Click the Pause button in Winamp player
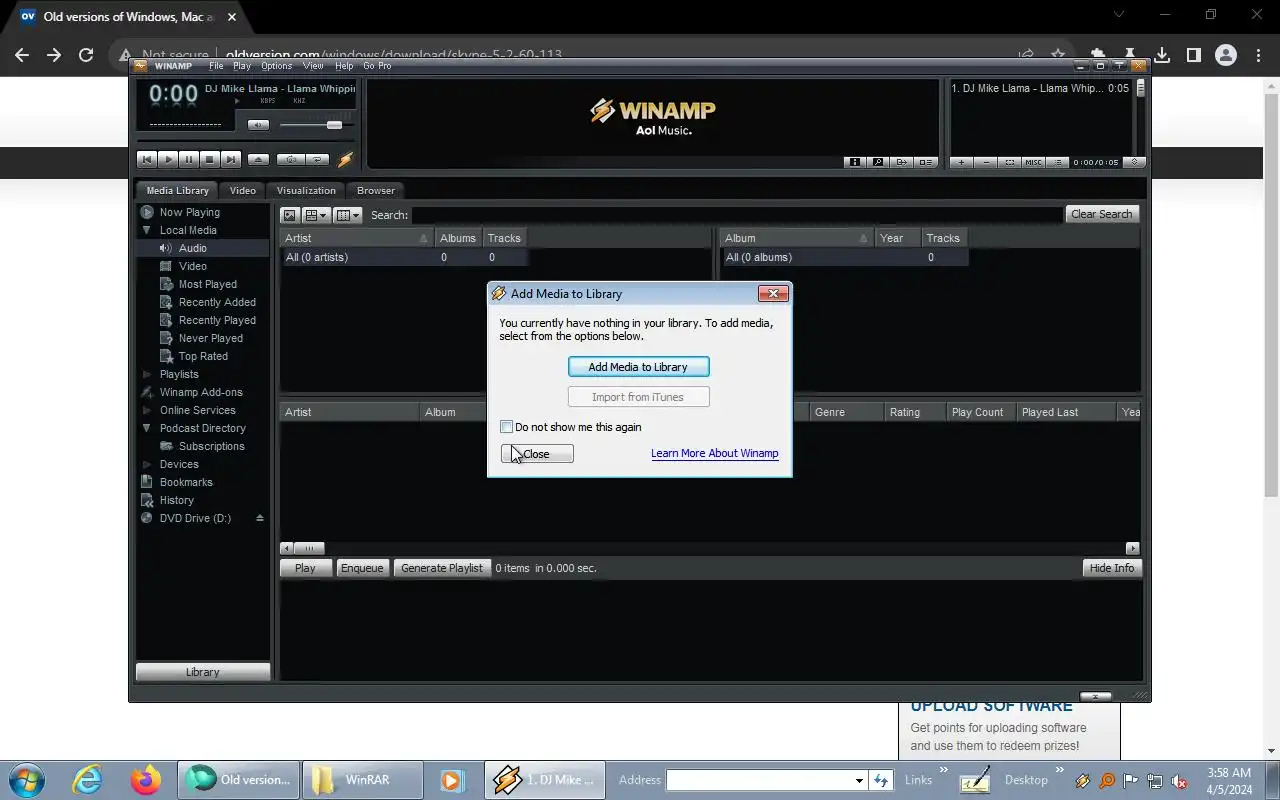The image size is (1280, 800). pos(189,159)
